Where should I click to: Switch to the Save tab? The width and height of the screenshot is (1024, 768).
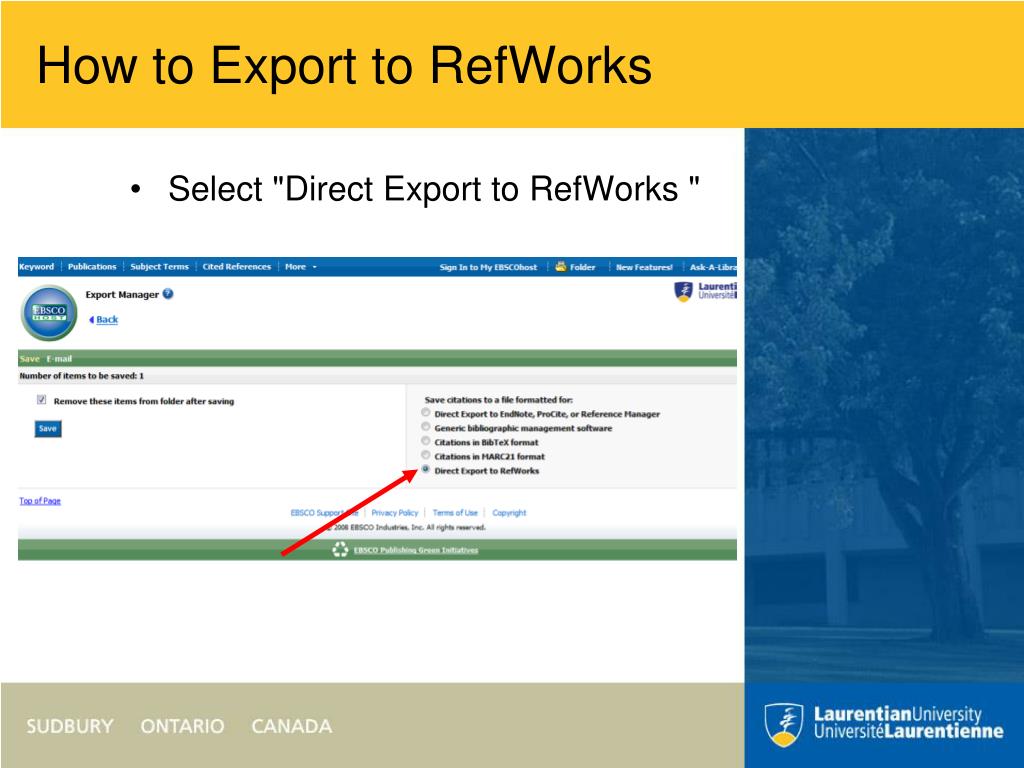click(x=29, y=359)
